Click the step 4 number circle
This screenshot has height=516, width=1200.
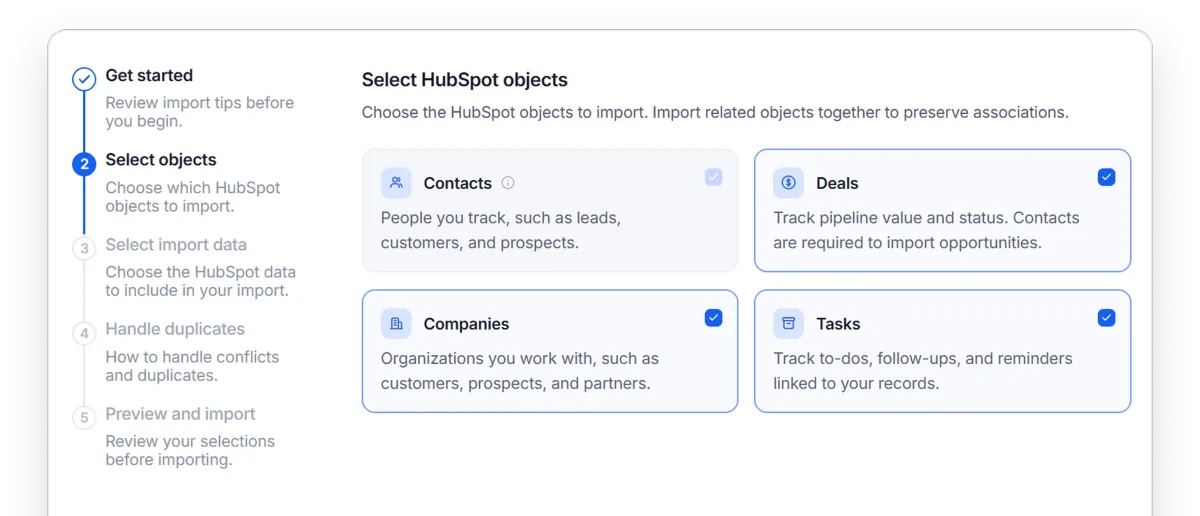(x=84, y=333)
